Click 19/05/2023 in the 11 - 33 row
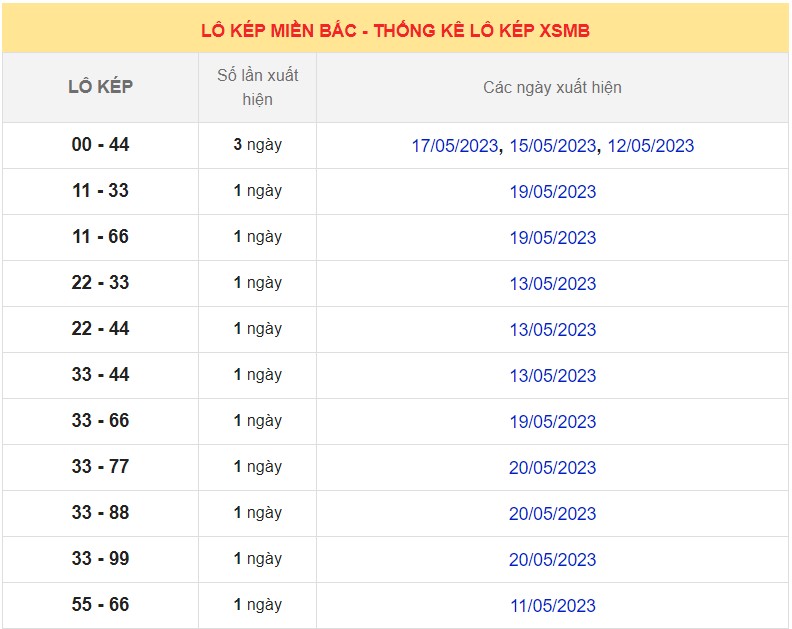792x629 pixels. click(552, 192)
